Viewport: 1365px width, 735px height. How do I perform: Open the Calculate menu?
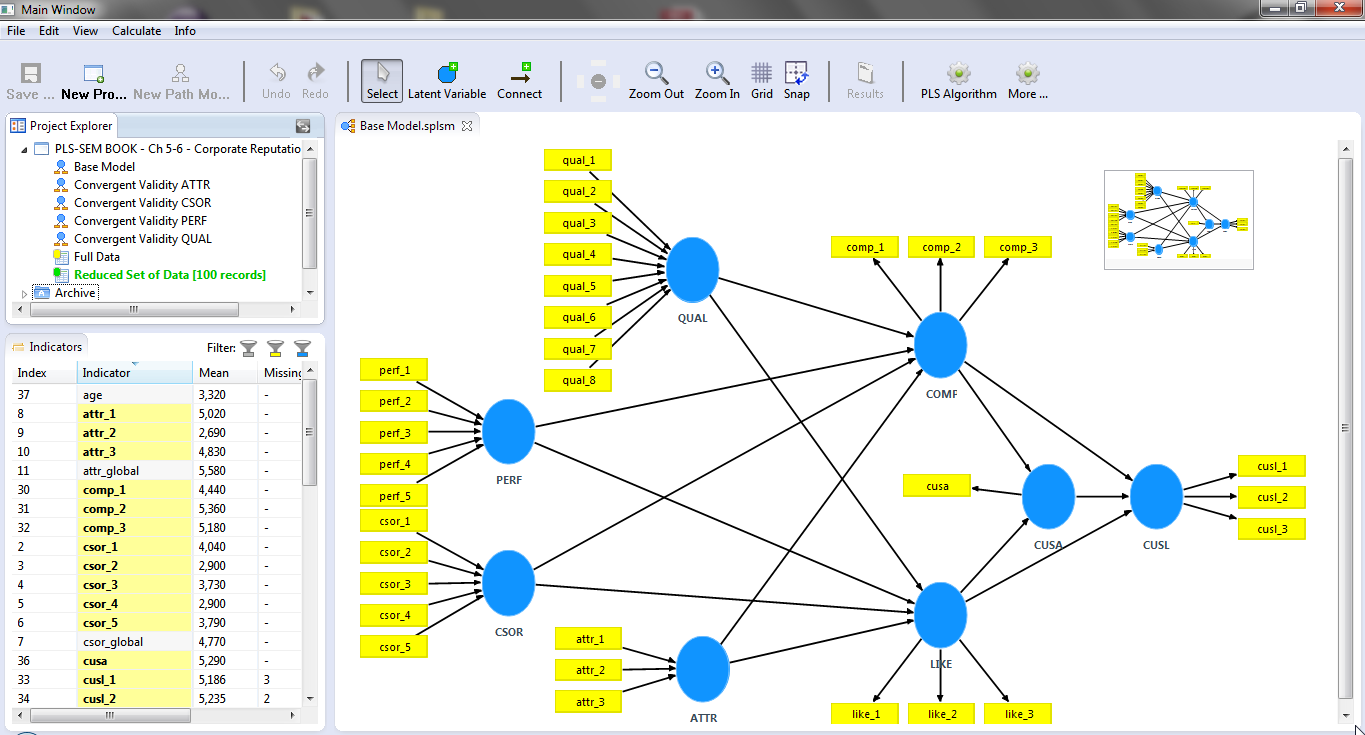pyautogui.click(x=136, y=30)
